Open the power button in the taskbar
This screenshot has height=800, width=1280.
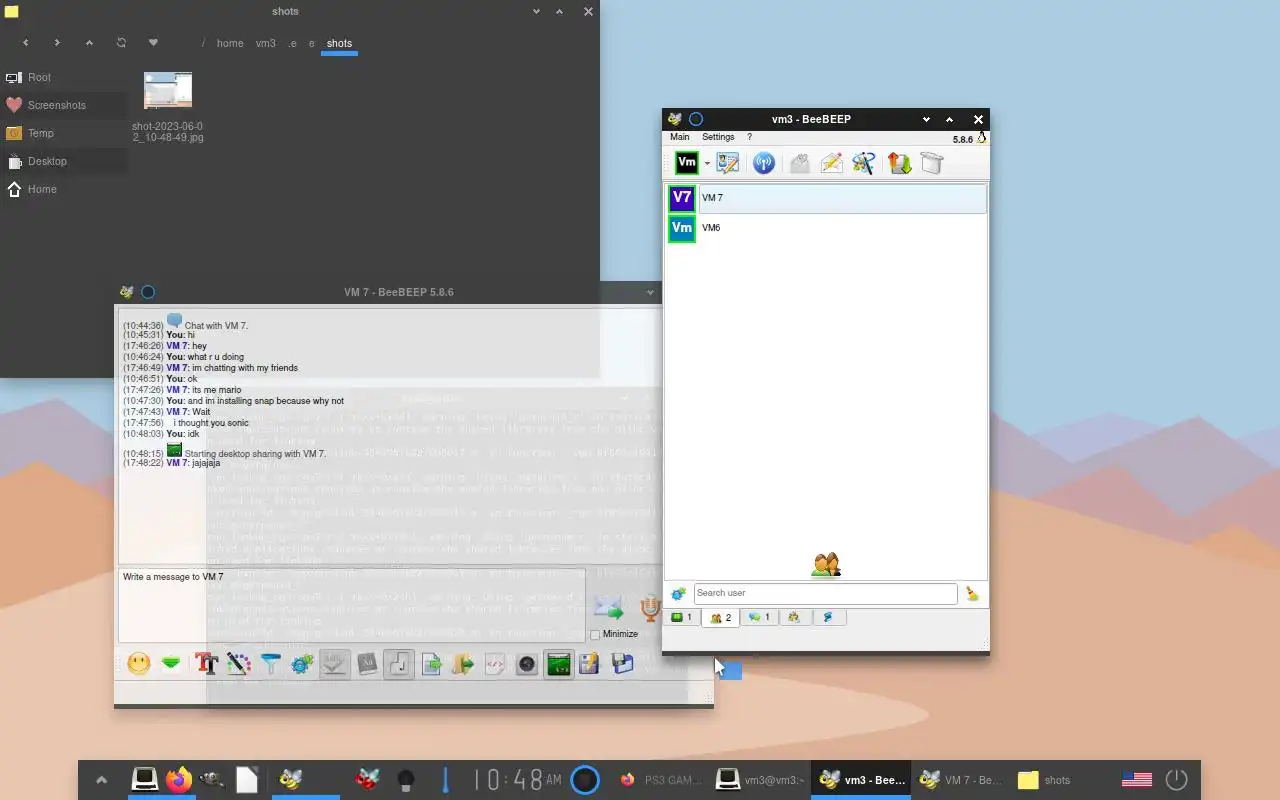(1177, 780)
